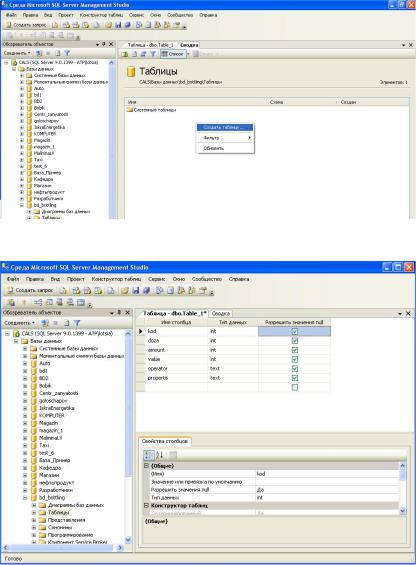Click Open File folder icon in designer window
This screenshot has width=416, height=565.
pos(124,290)
